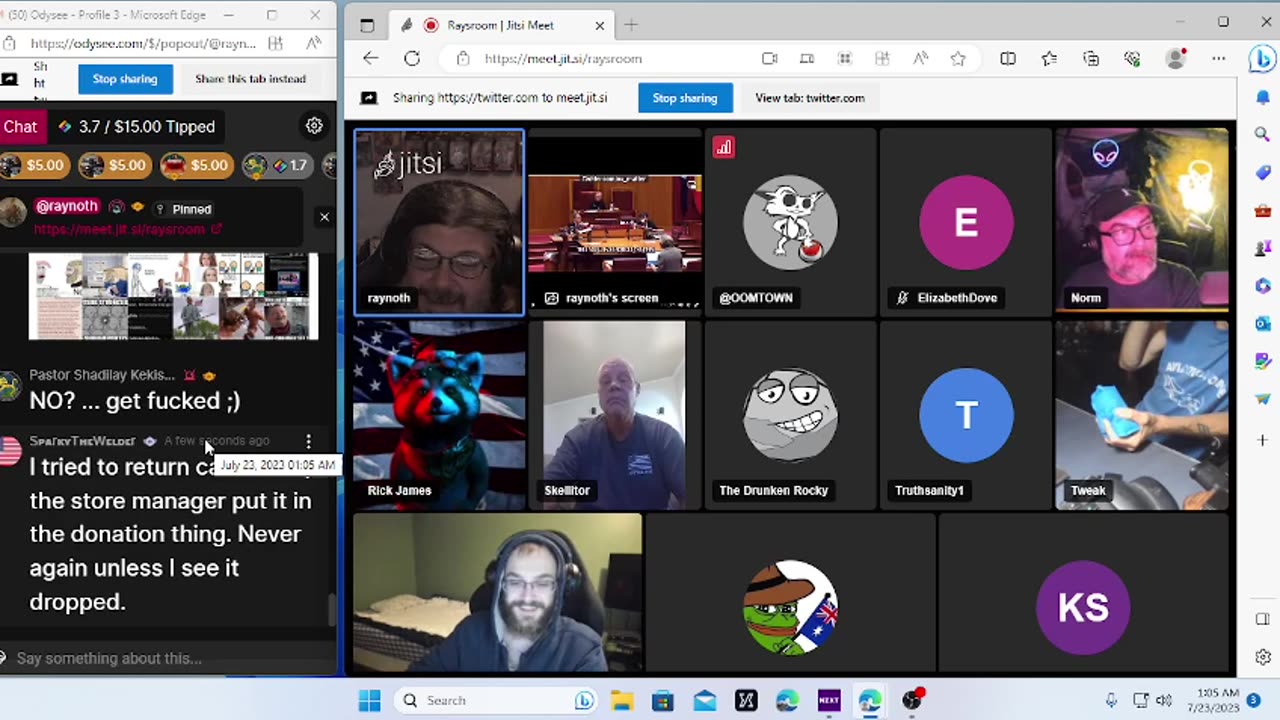The width and height of the screenshot is (1280, 720).
Task: Select raynoth's video tile
Action: coord(438,222)
